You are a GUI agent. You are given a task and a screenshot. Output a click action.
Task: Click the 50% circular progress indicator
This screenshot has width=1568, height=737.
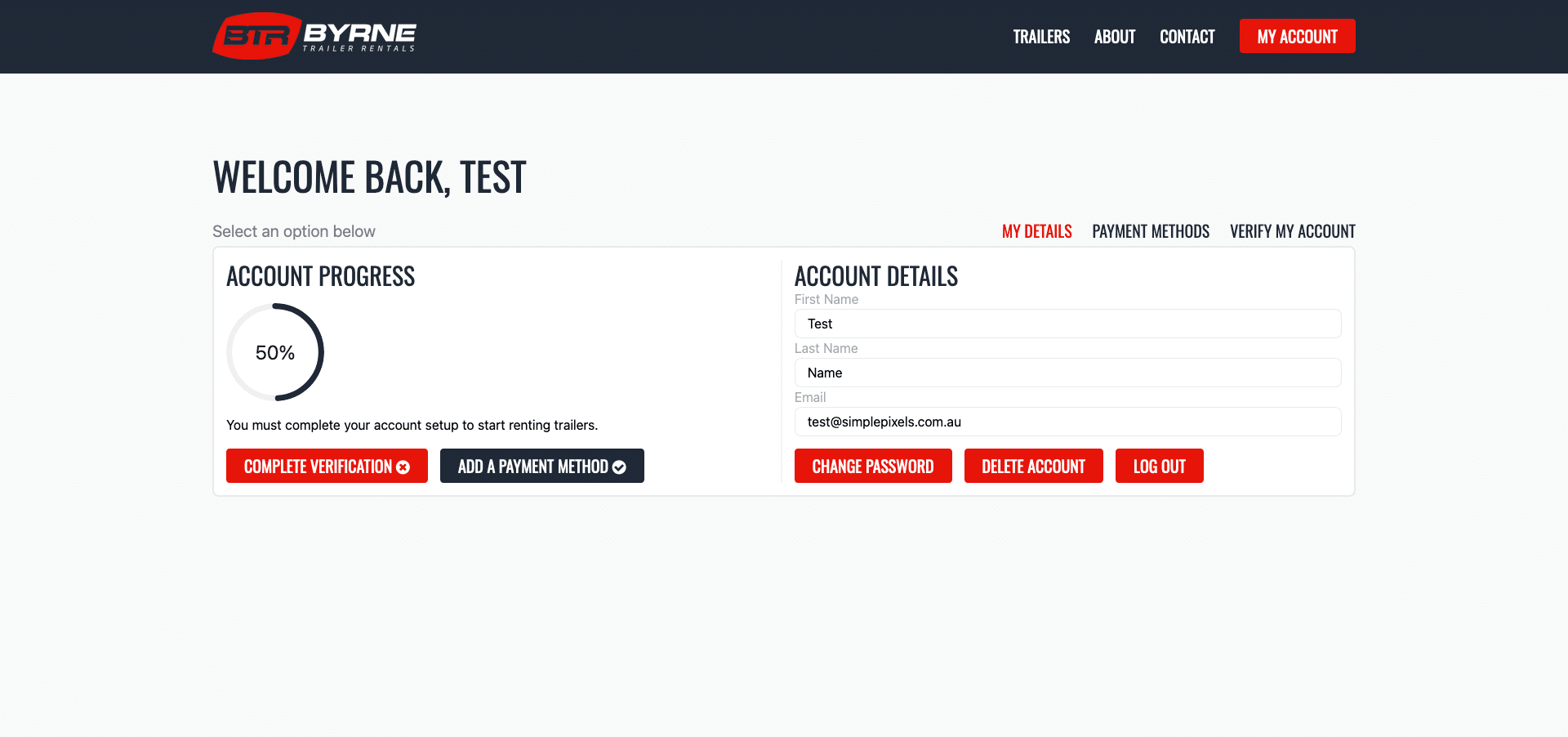coord(275,352)
